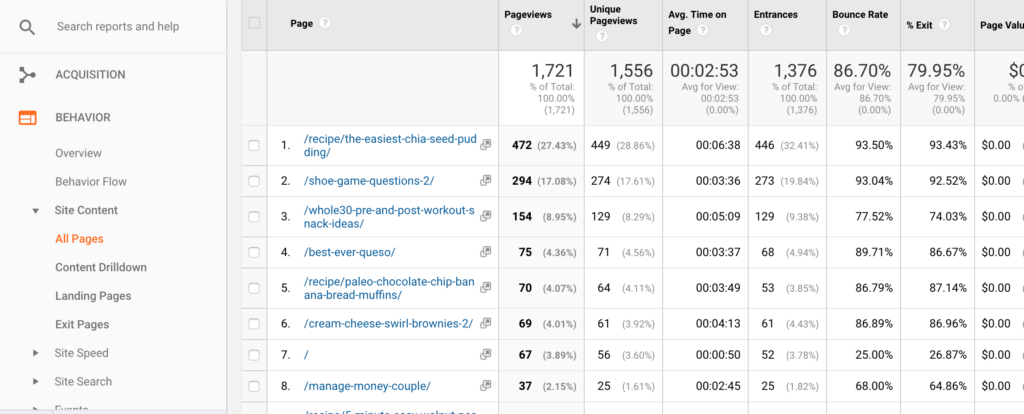
Task: Open /manage-money-couple/ page link
Action: point(367,386)
